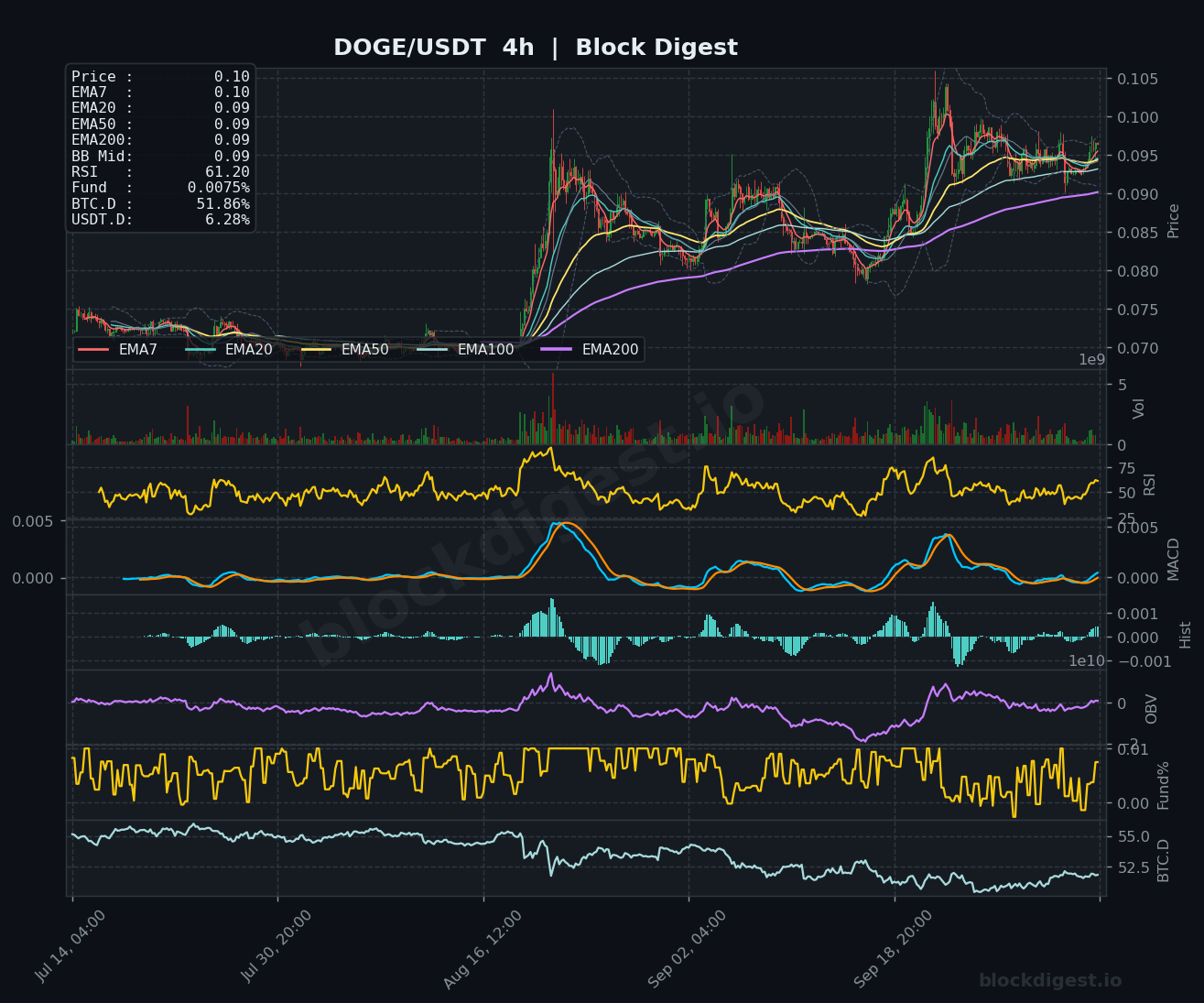Click the Fund% axis label
This screenshot has height=1003, width=1204.
pyautogui.click(x=1164, y=785)
